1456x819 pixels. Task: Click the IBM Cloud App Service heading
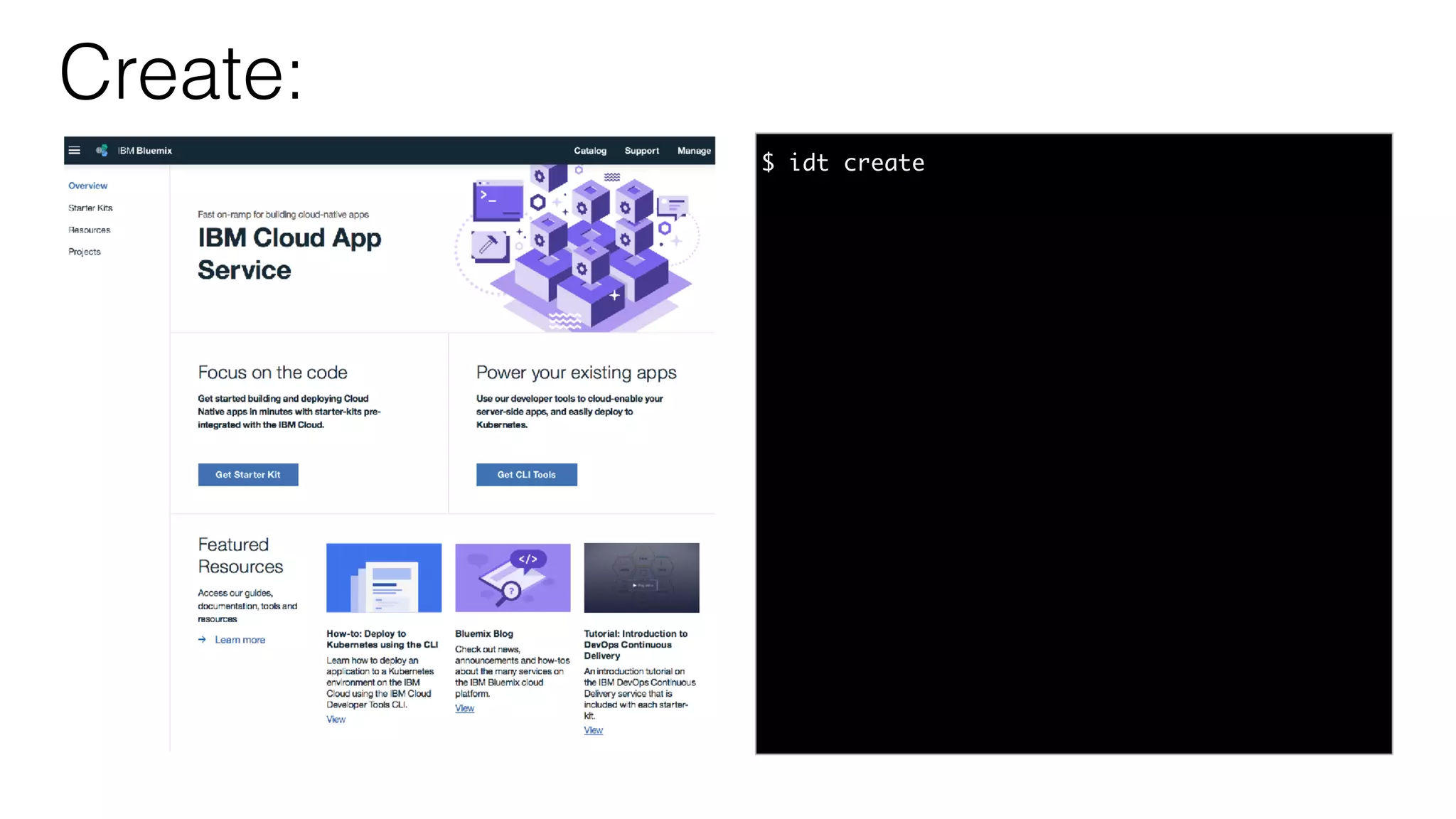click(x=289, y=254)
